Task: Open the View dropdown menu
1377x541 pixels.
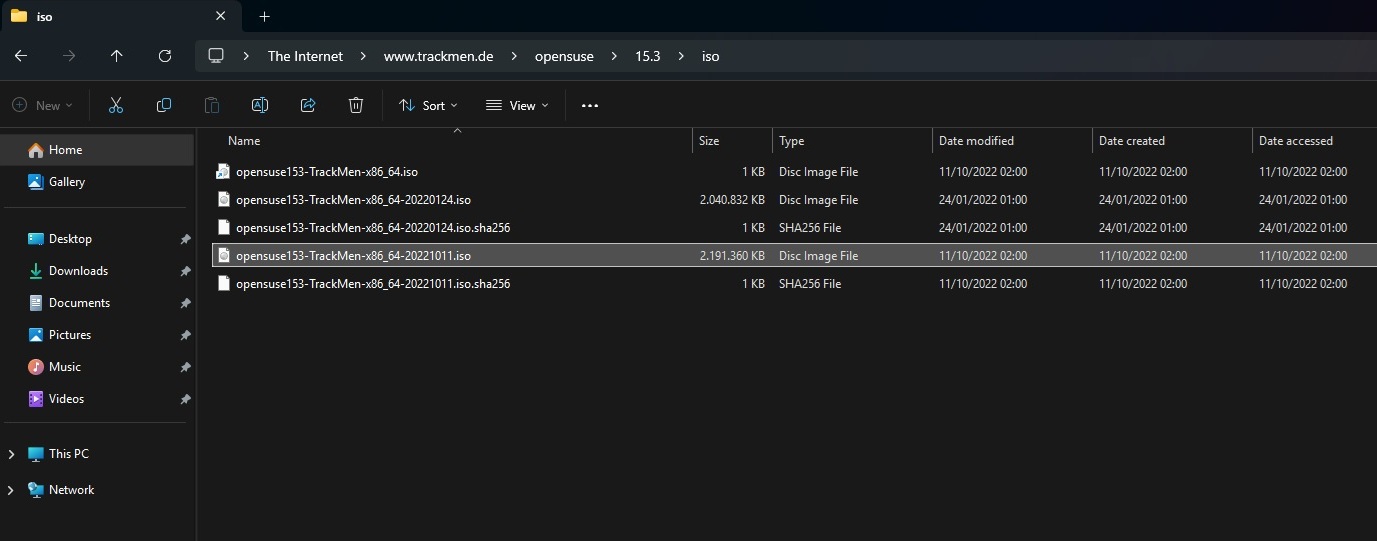Action: click(517, 105)
